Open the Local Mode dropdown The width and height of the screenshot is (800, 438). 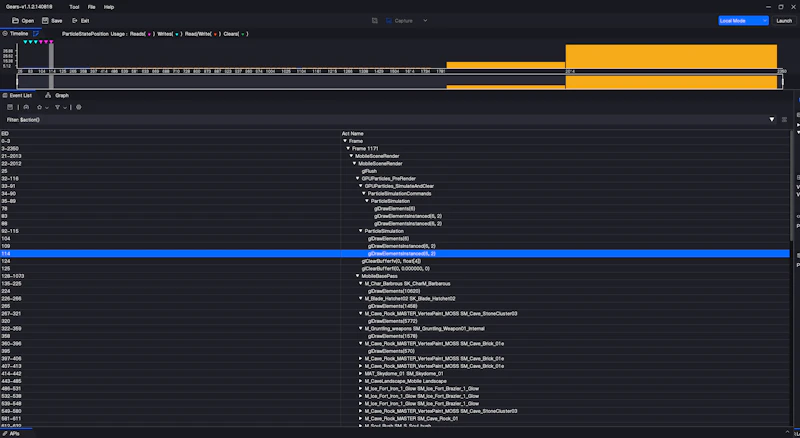(743, 21)
